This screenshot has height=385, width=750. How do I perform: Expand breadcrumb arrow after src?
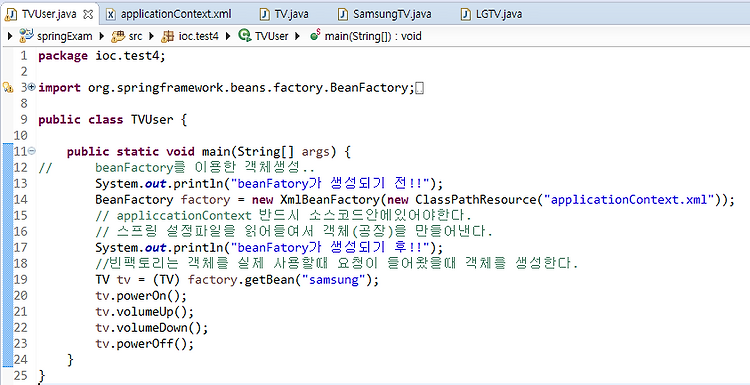[152, 36]
